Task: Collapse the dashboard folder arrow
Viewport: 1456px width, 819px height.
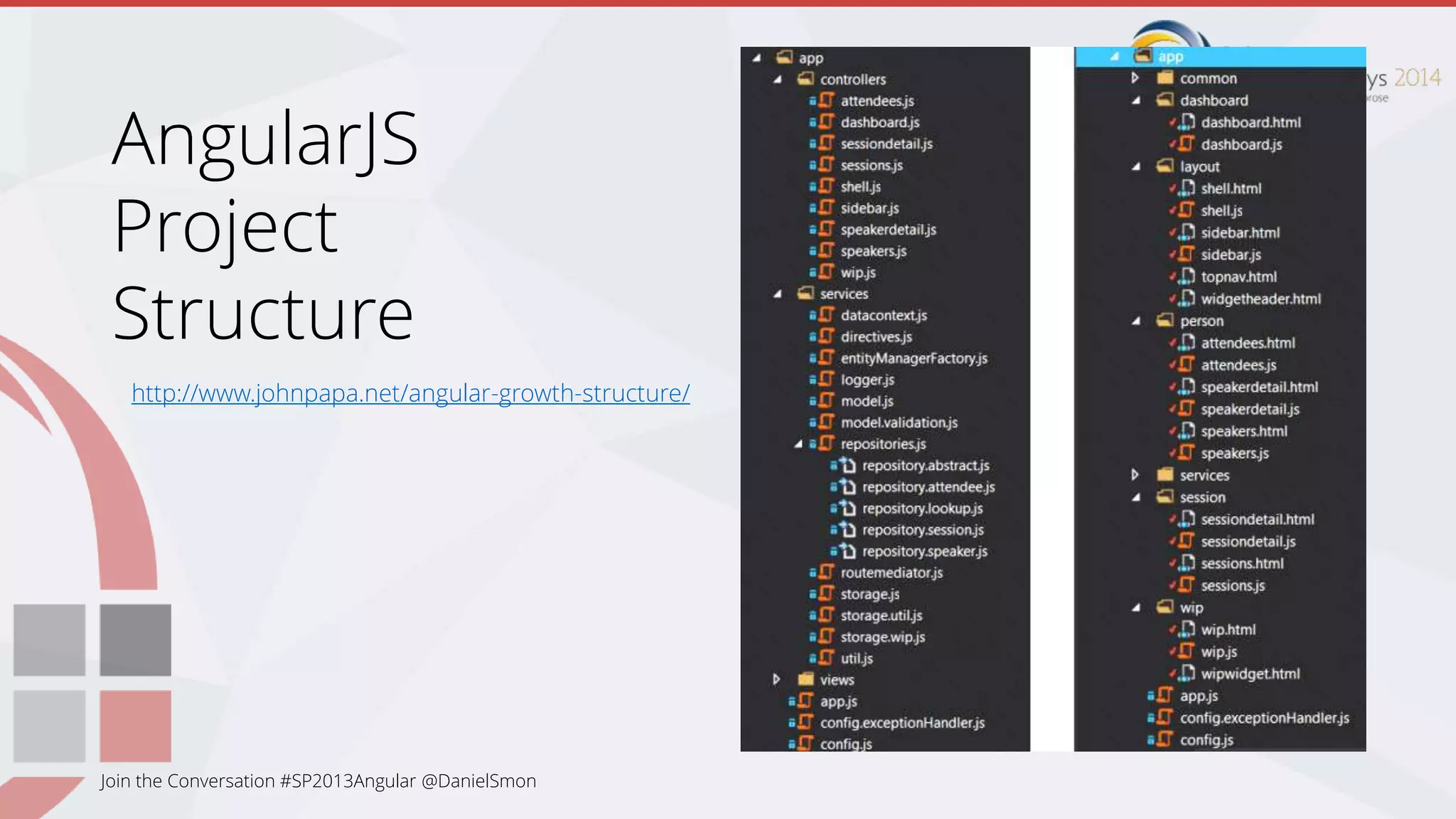Action: (x=1136, y=101)
